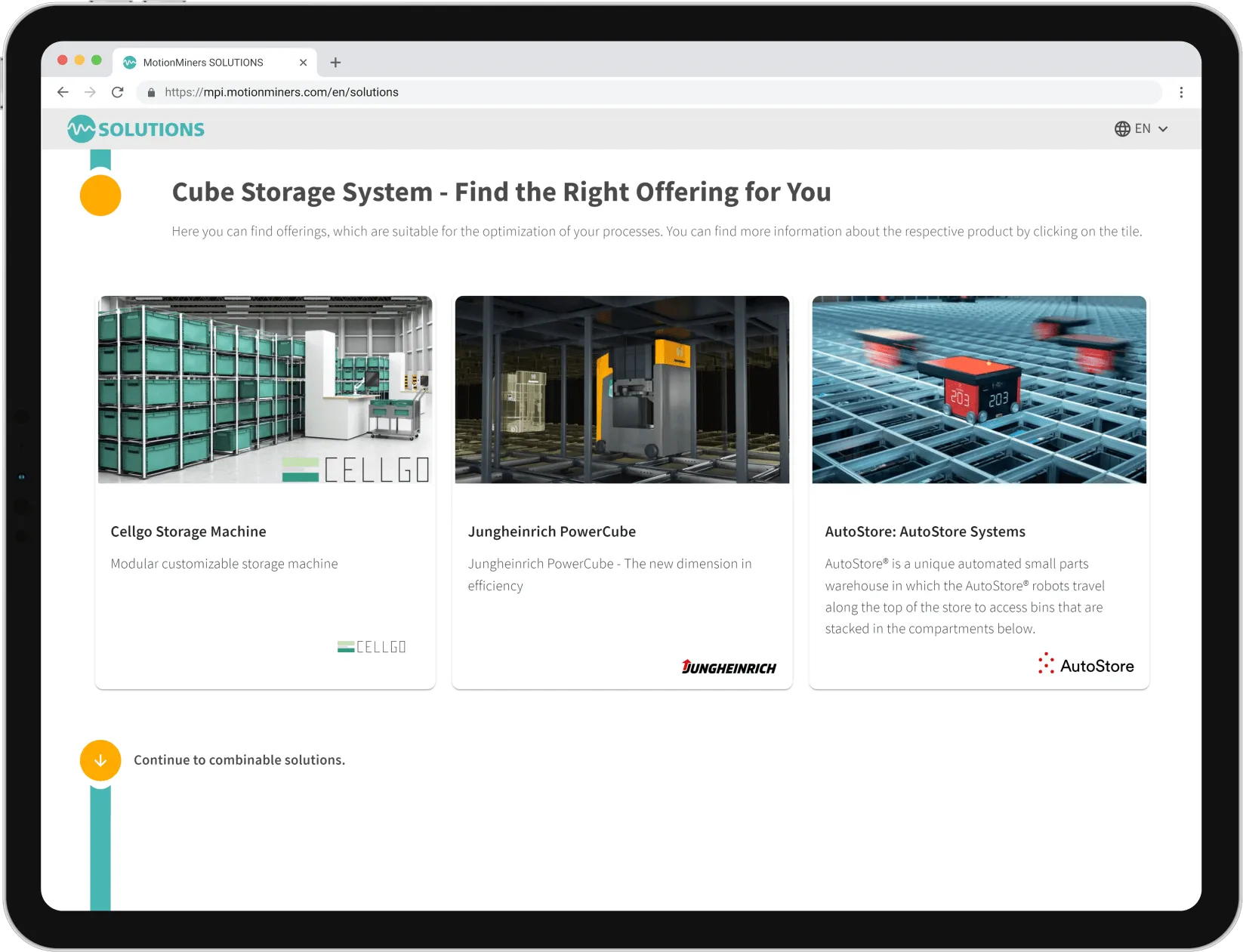The image size is (1243, 952).
Task: Click Continue to combinable solutions
Action: pos(239,759)
